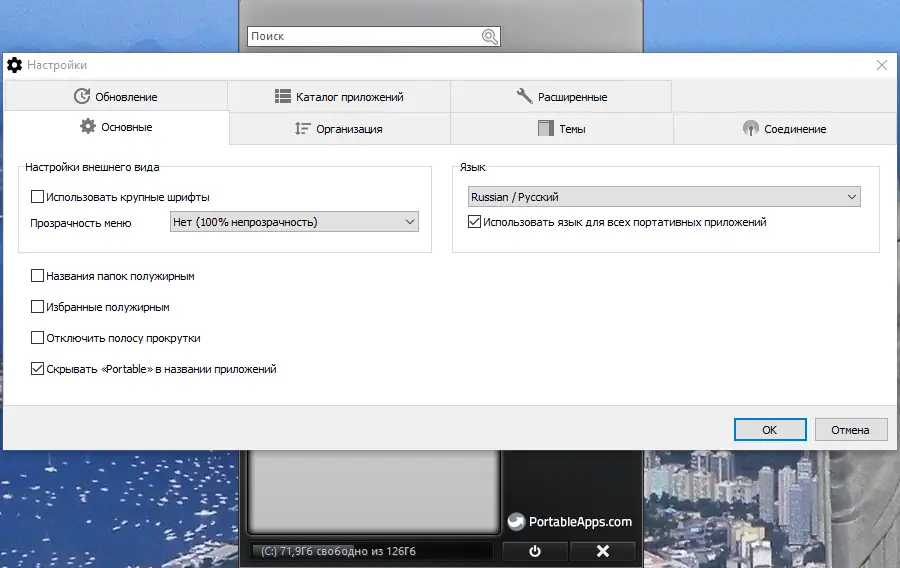The width and height of the screenshot is (900, 568).
Task: Click the X eject icon in PortableApps menu
Action: coord(603,551)
